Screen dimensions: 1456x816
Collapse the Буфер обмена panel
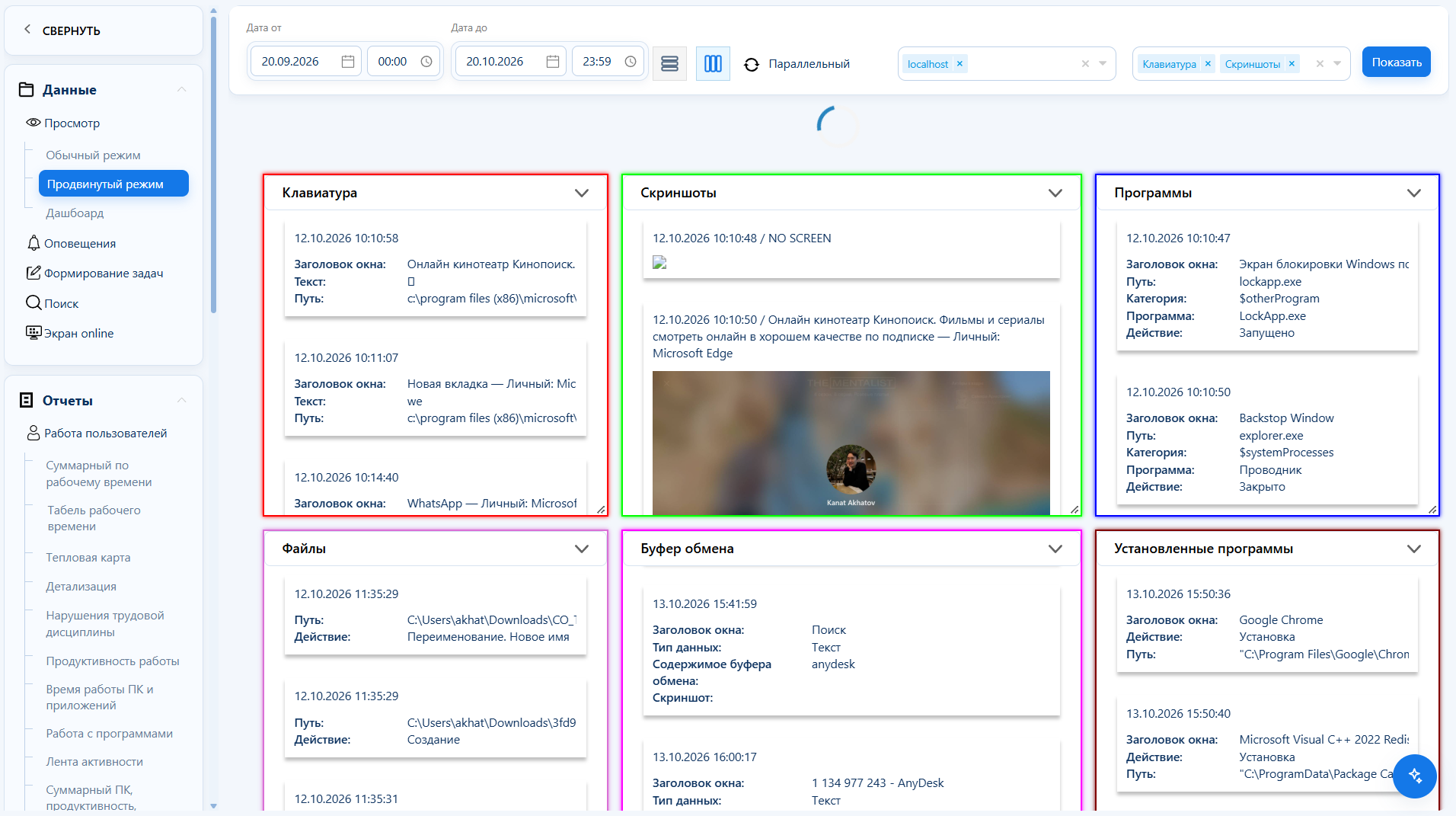[x=1055, y=549]
